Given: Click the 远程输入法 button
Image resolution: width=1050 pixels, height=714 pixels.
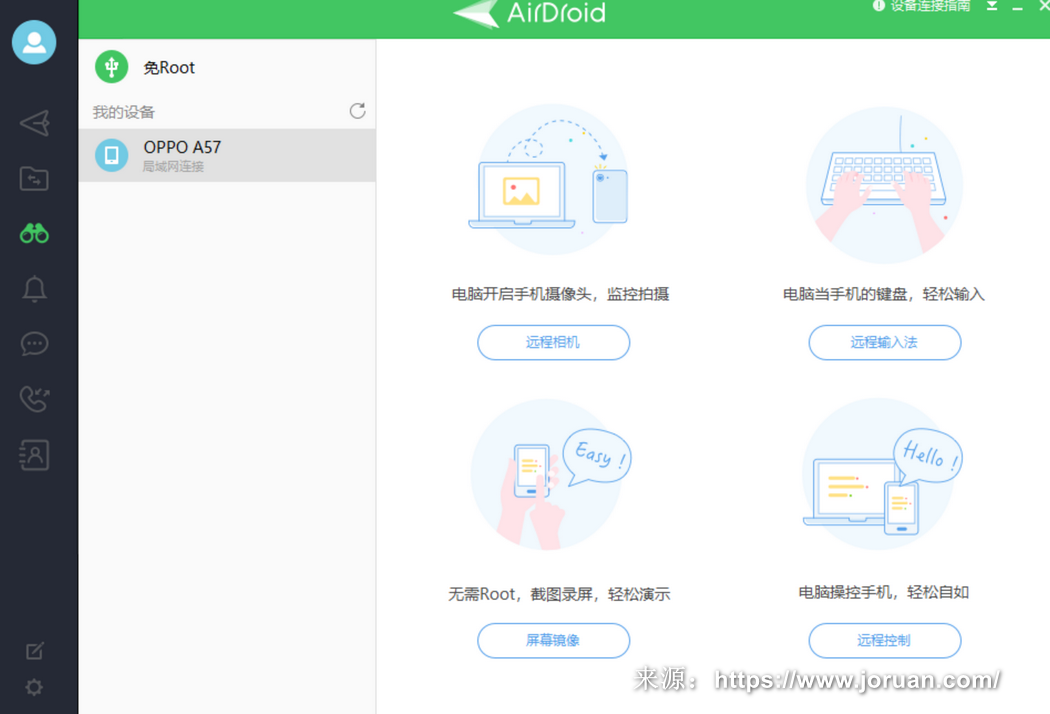Looking at the screenshot, I should pyautogui.click(x=884, y=342).
